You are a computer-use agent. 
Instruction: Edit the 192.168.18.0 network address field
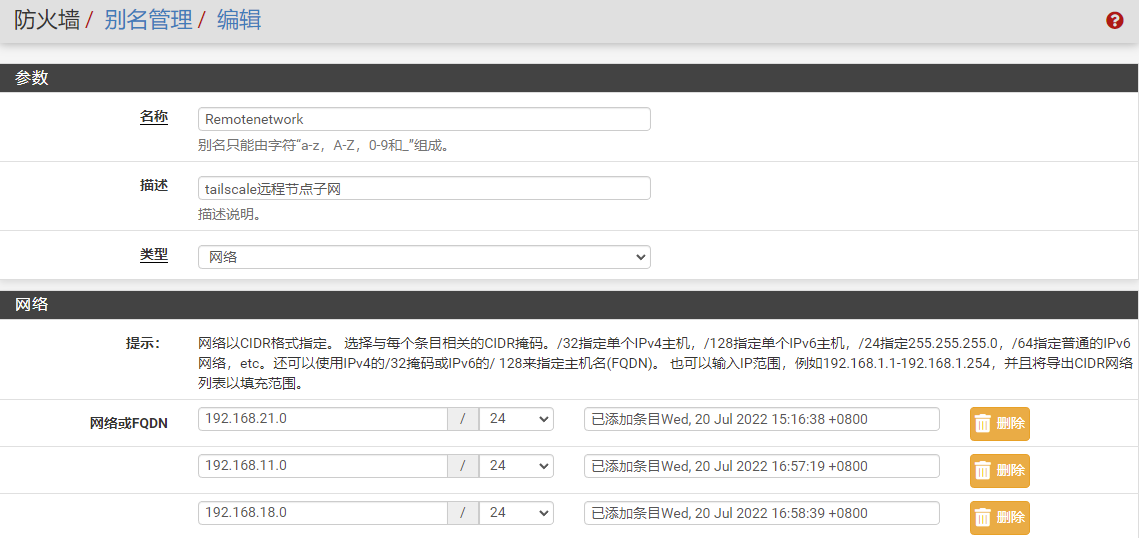click(x=322, y=513)
